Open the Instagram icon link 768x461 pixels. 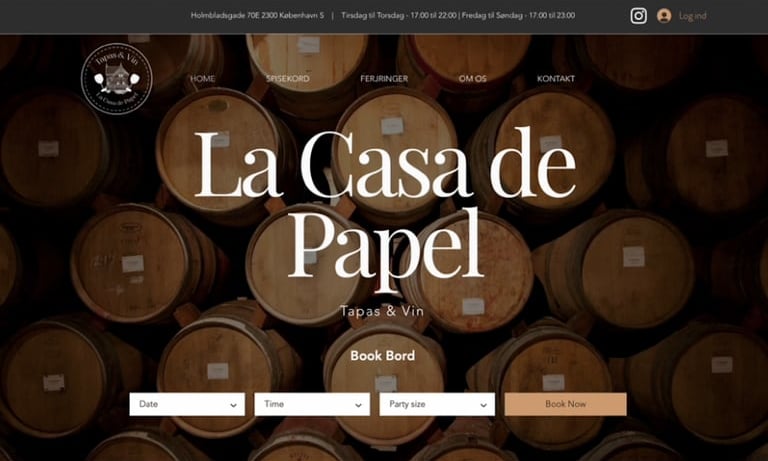coord(638,16)
